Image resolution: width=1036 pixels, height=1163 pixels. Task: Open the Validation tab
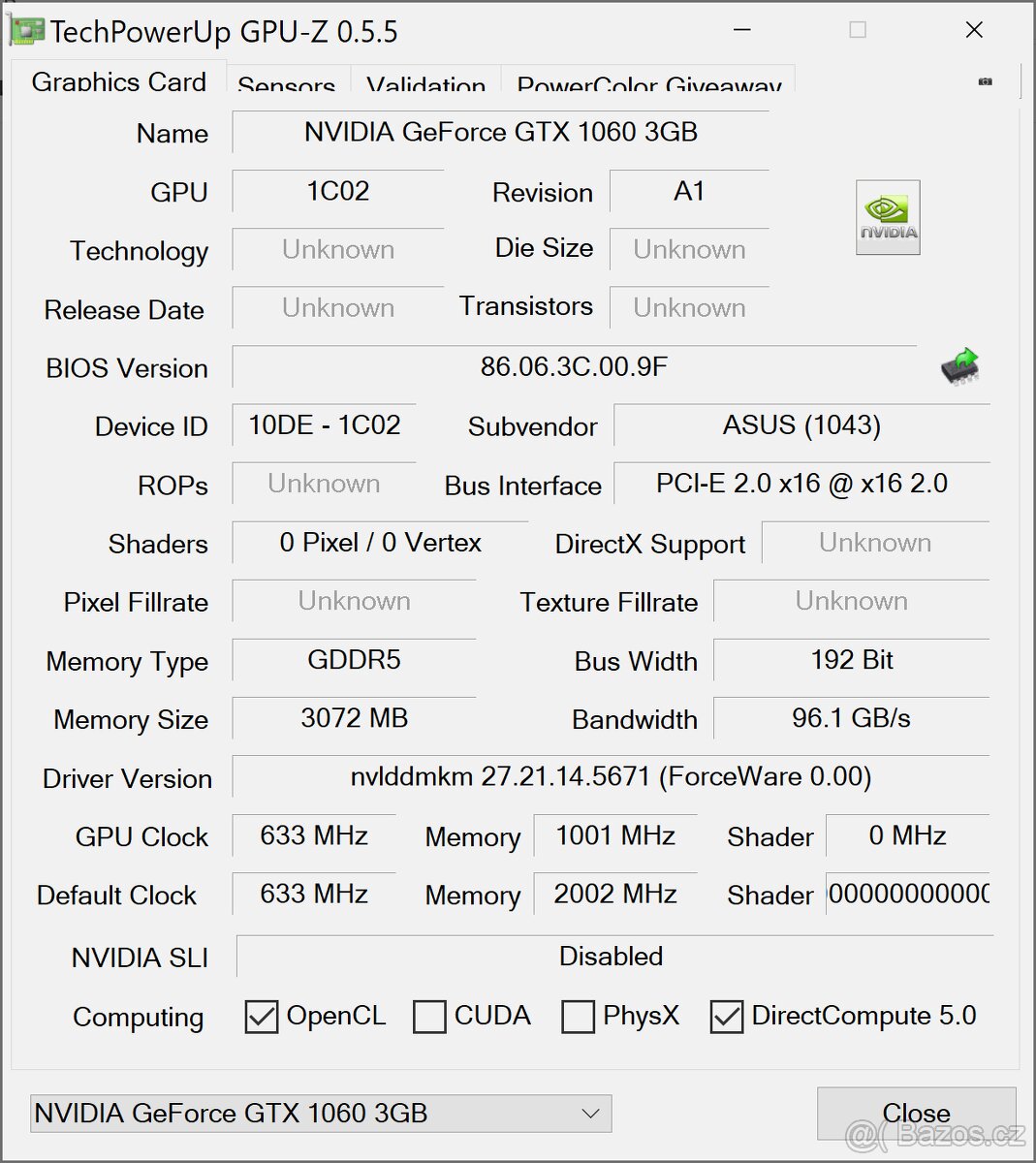click(x=425, y=80)
